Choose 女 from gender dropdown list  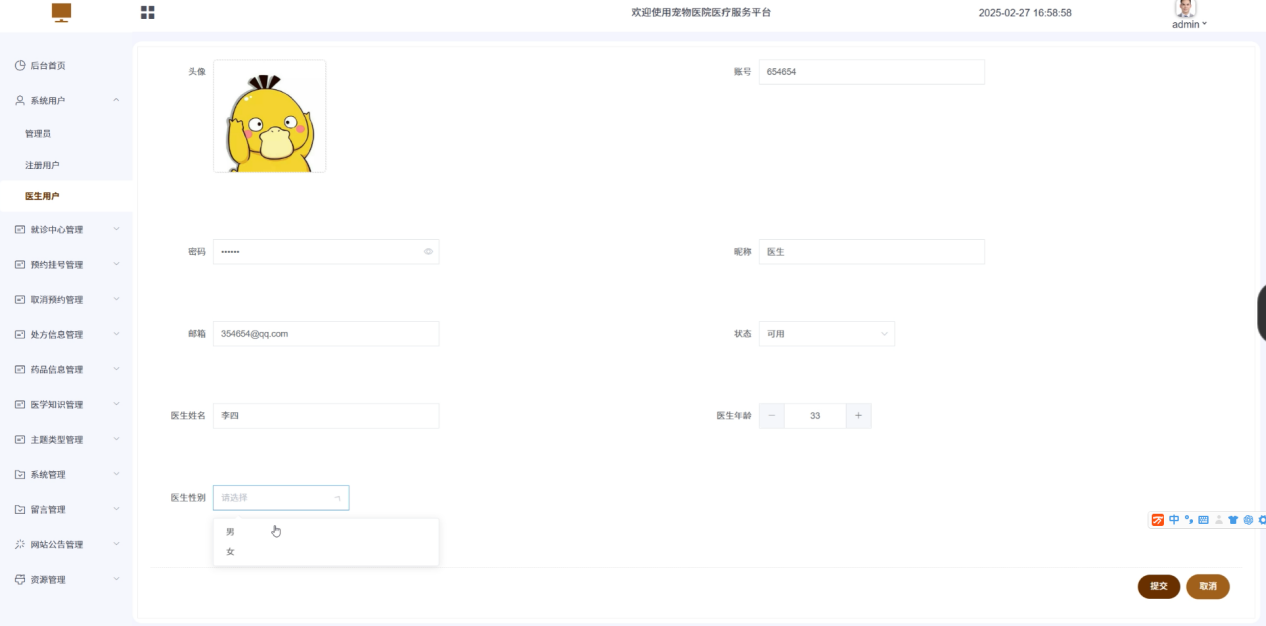coord(326,552)
